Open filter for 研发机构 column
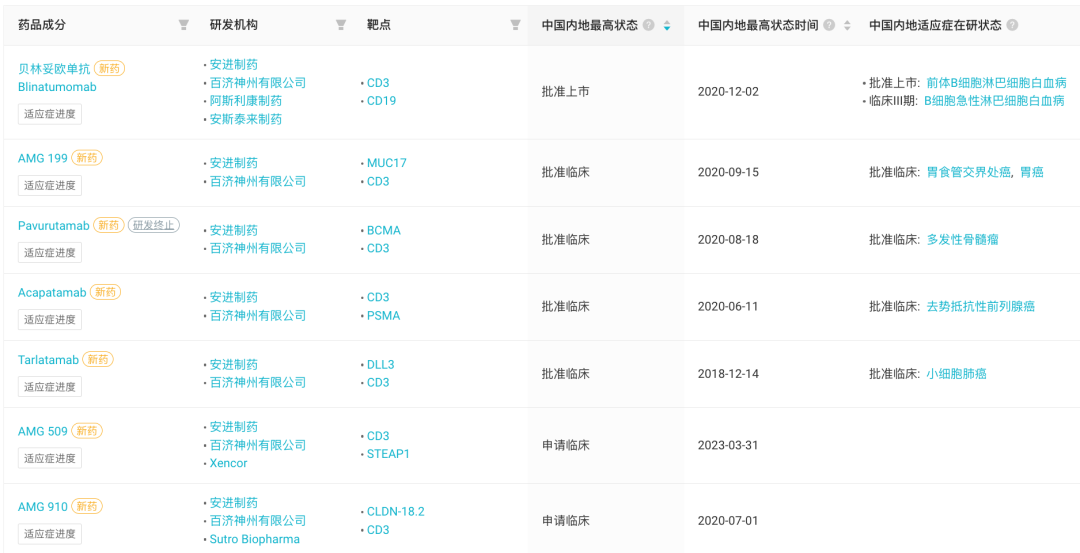The height and width of the screenshot is (553, 1080). coord(340,25)
